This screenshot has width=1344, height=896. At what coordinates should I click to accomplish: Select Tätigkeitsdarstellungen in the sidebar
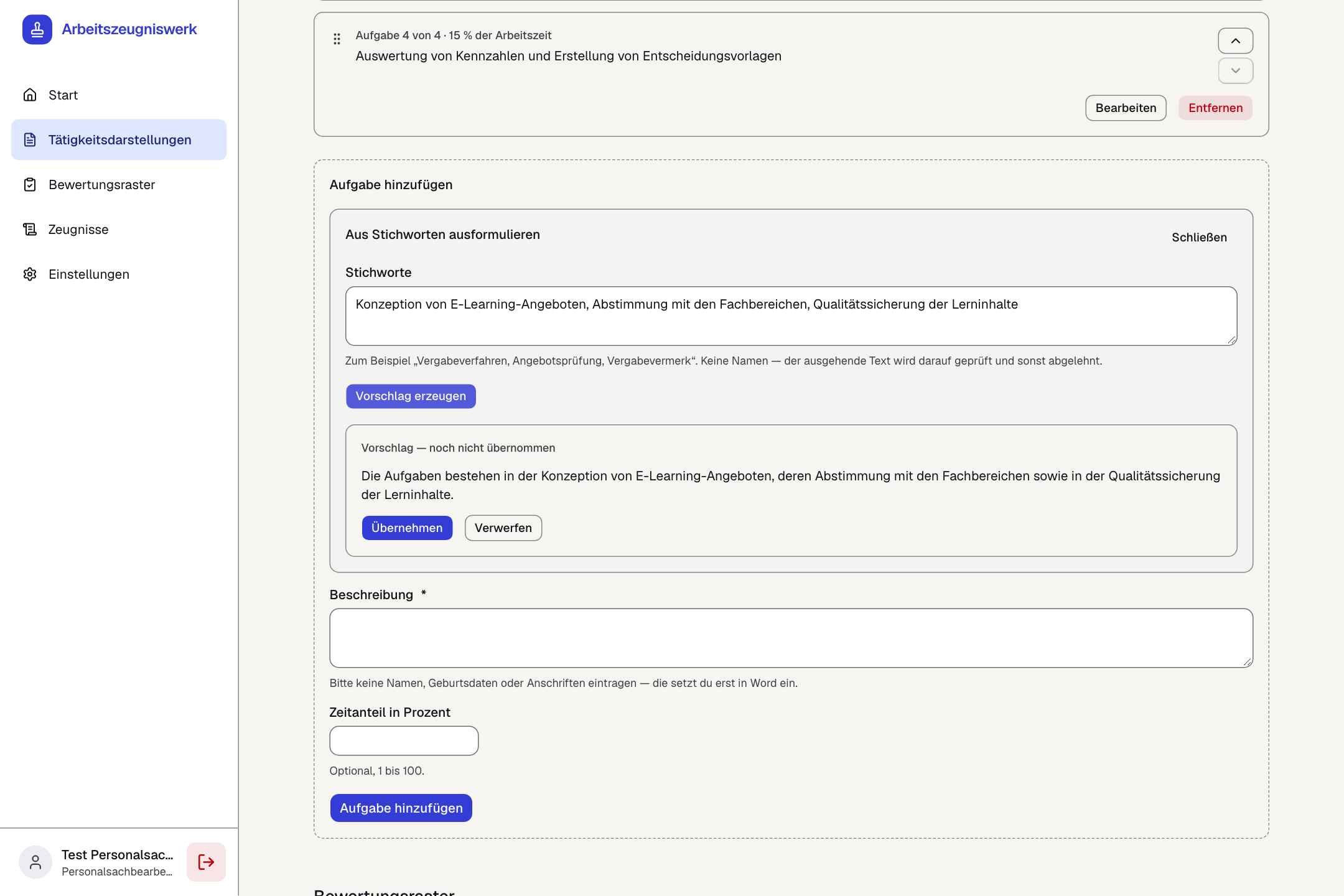(119, 139)
